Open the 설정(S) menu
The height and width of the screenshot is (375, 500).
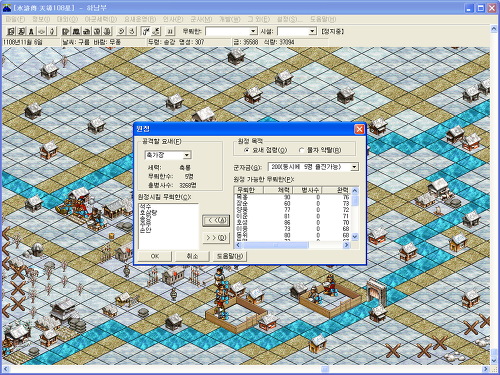pos(289,19)
